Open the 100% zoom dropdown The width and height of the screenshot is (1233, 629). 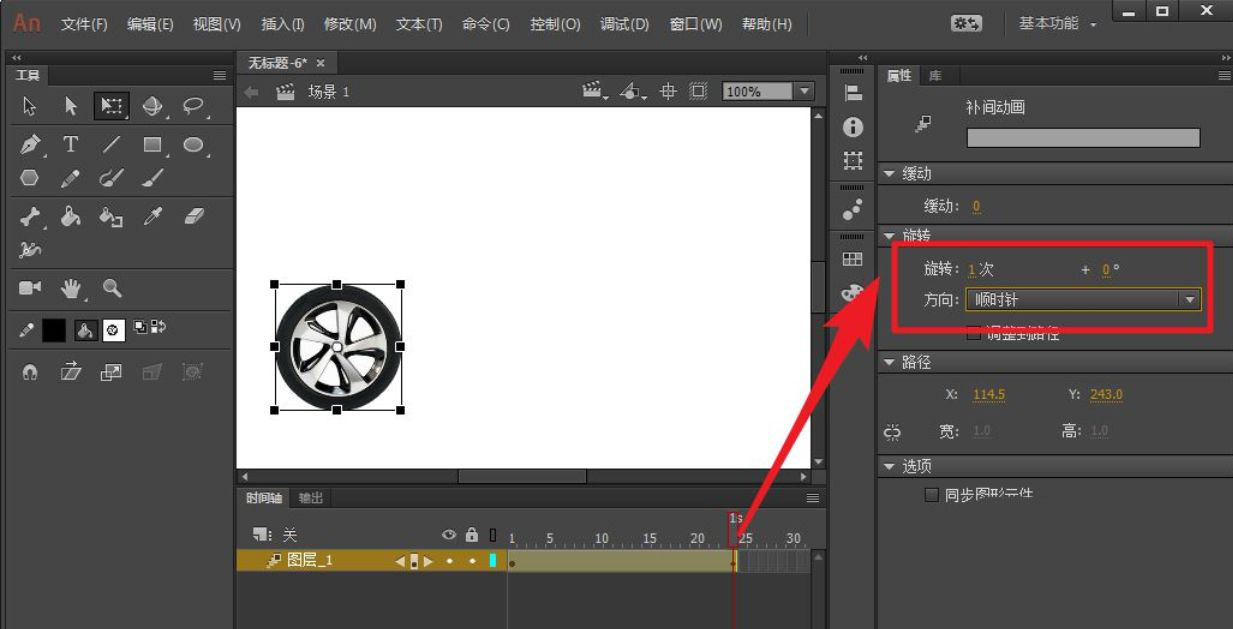(x=804, y=91)
